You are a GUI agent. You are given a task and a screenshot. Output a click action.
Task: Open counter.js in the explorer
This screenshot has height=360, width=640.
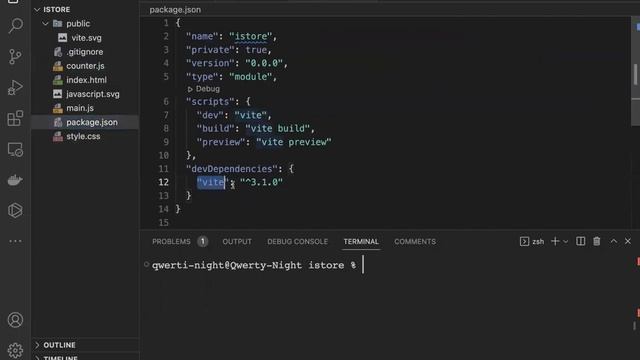tap(85, 66)
